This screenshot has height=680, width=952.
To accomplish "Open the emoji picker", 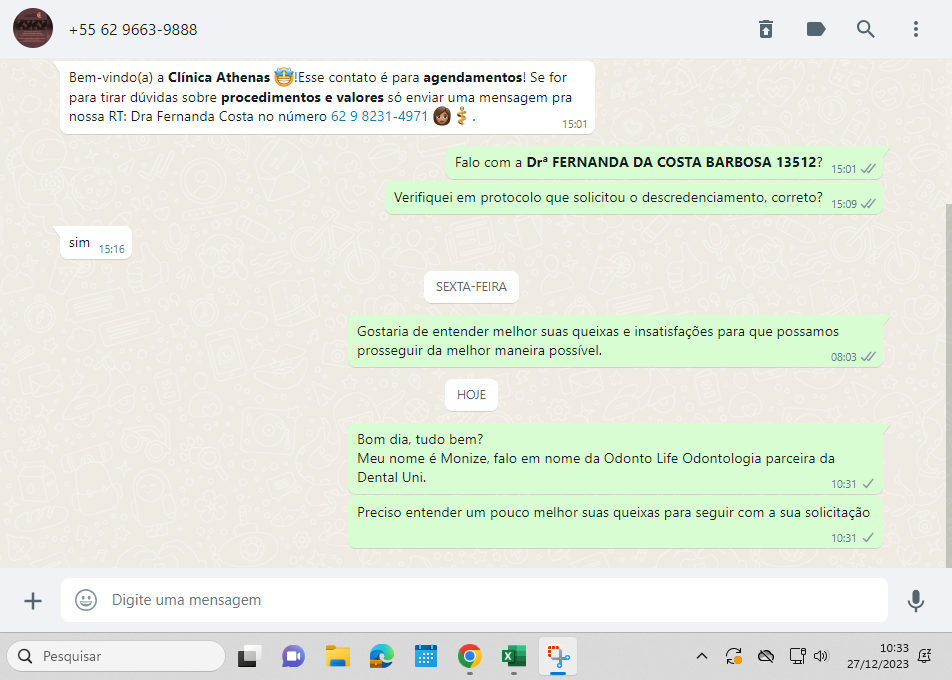I will (x=86, y=600).
